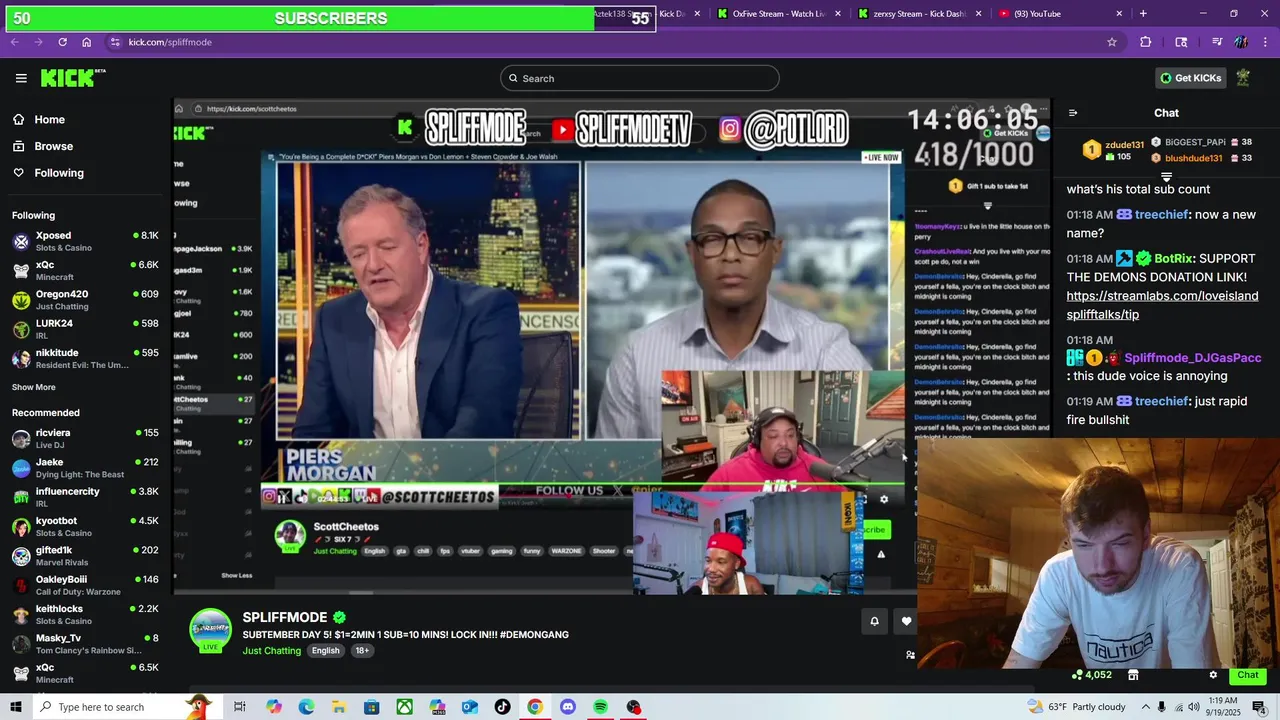1280x720 pixels.
Task: Open gifted1k recommended channel
Action: click(85, 555)
